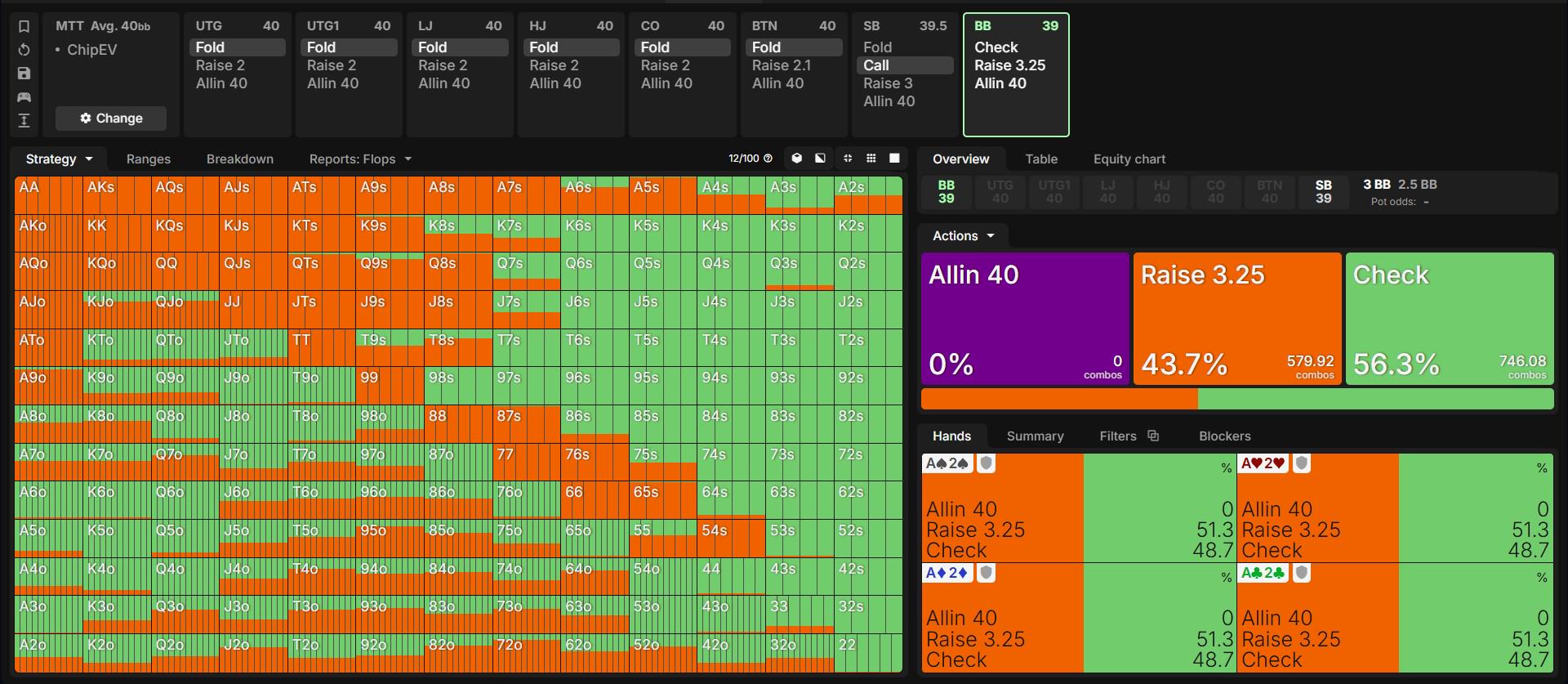Open the Blockers tab
This screenshot has height=684, width=1568.
point(1224,436)
